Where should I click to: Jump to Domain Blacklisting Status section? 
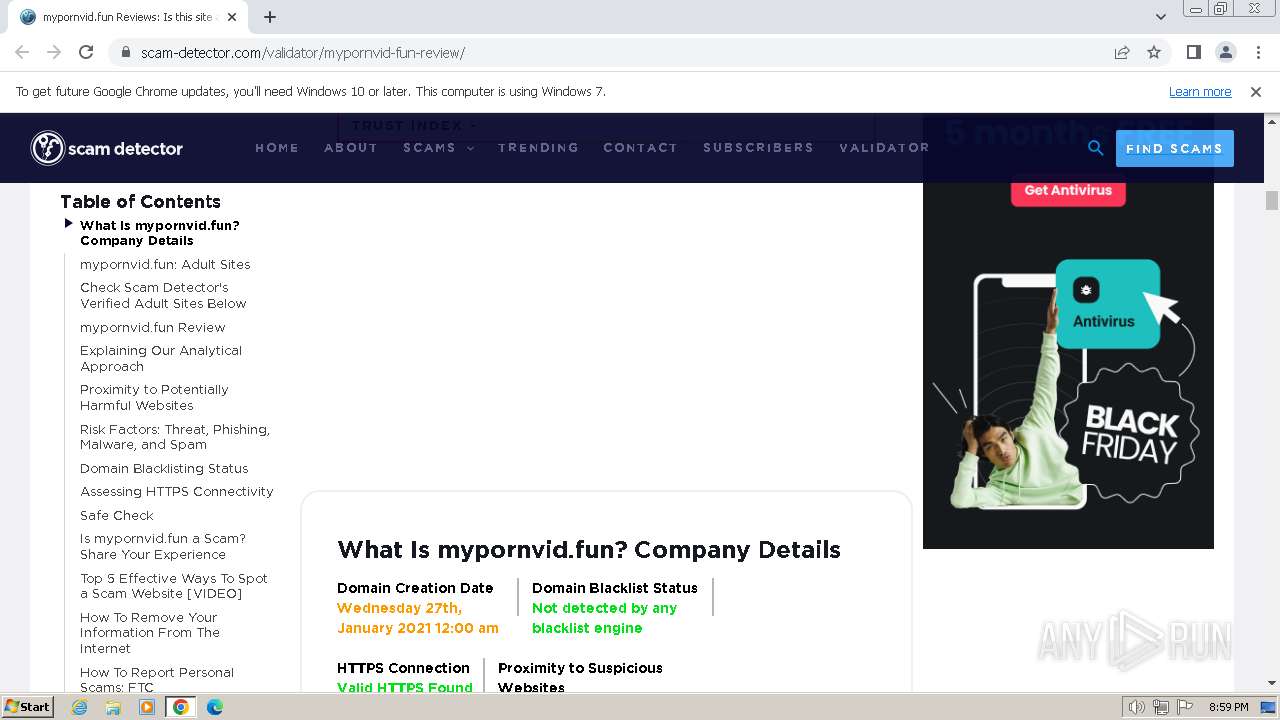click(x=164, y=468)
